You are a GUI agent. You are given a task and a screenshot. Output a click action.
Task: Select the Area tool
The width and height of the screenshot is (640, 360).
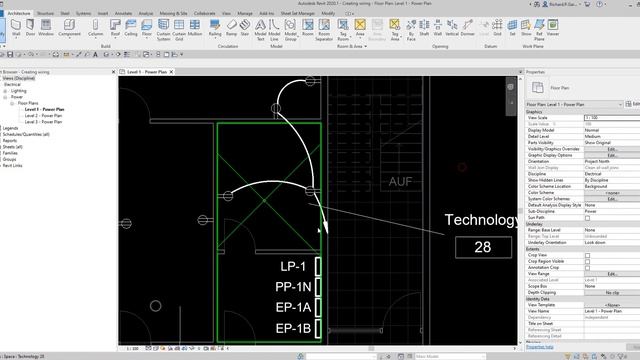coord(360,28)
